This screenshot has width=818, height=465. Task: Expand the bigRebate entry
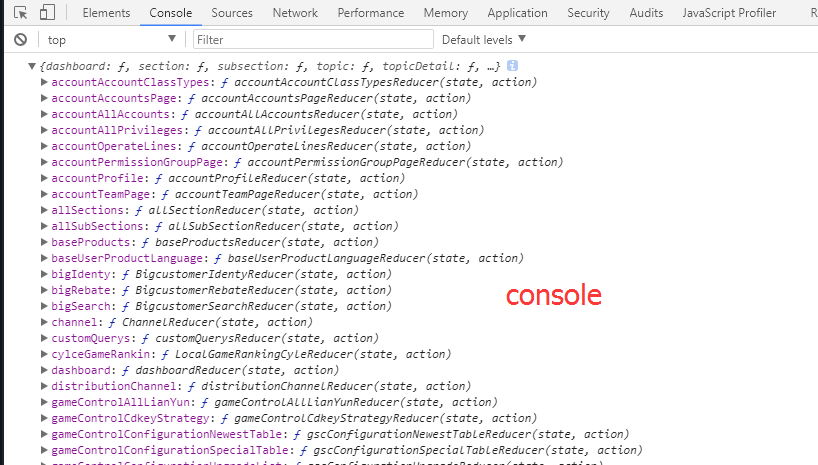pos(44,290)
